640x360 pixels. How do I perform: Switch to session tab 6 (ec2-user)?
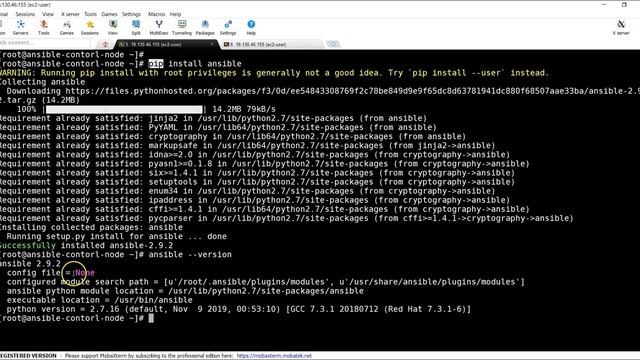click(271, 44)
